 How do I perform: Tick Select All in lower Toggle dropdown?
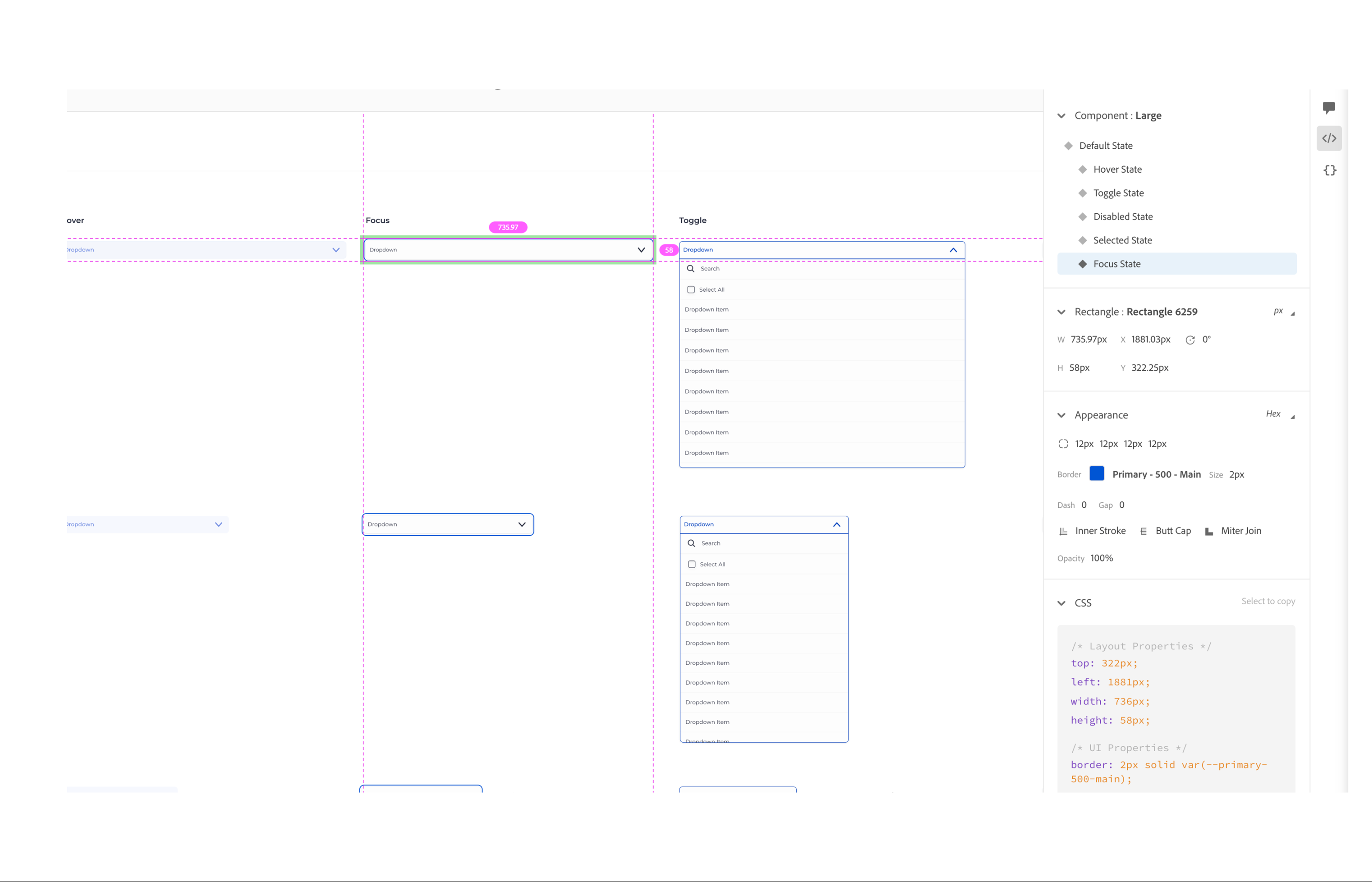click(692, 565)
